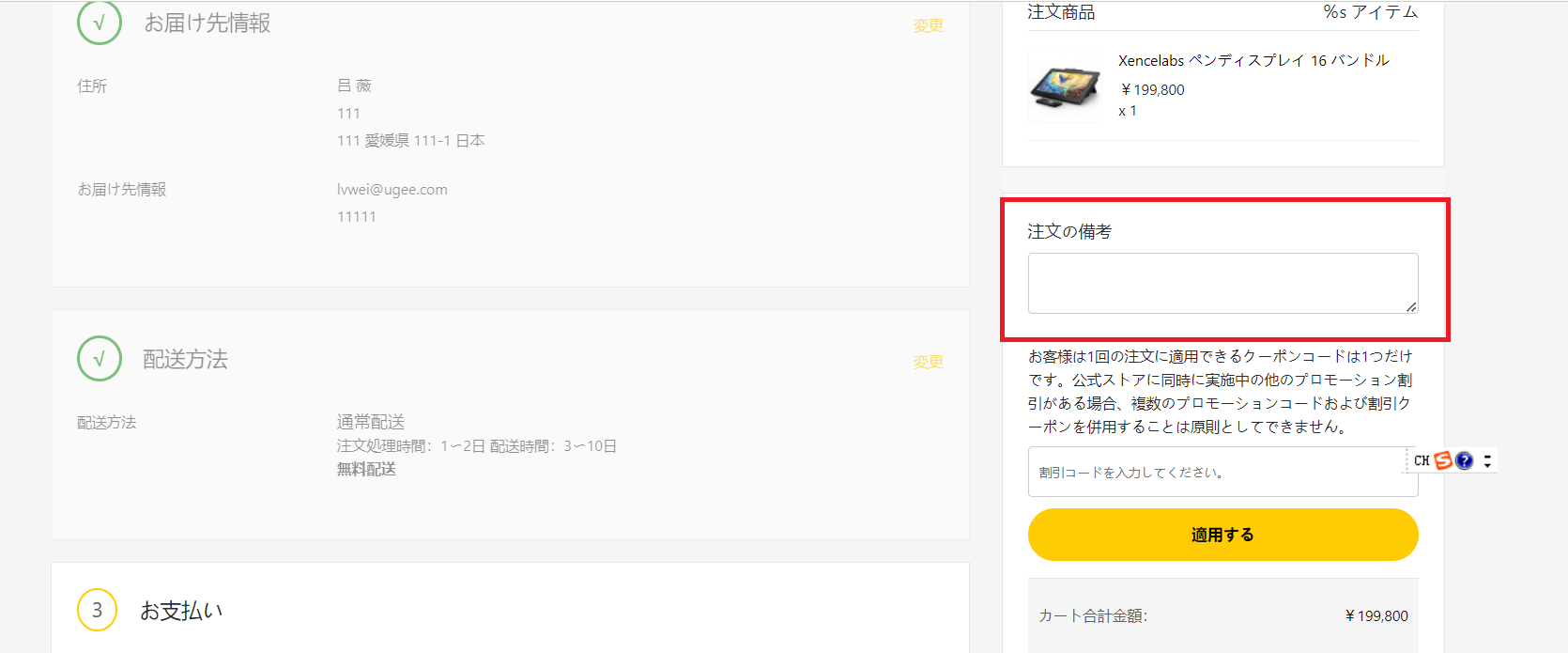Viewport: 1568px width, 653px height.
Task: Click the CH language indicator
Action: click(1422, 460)
